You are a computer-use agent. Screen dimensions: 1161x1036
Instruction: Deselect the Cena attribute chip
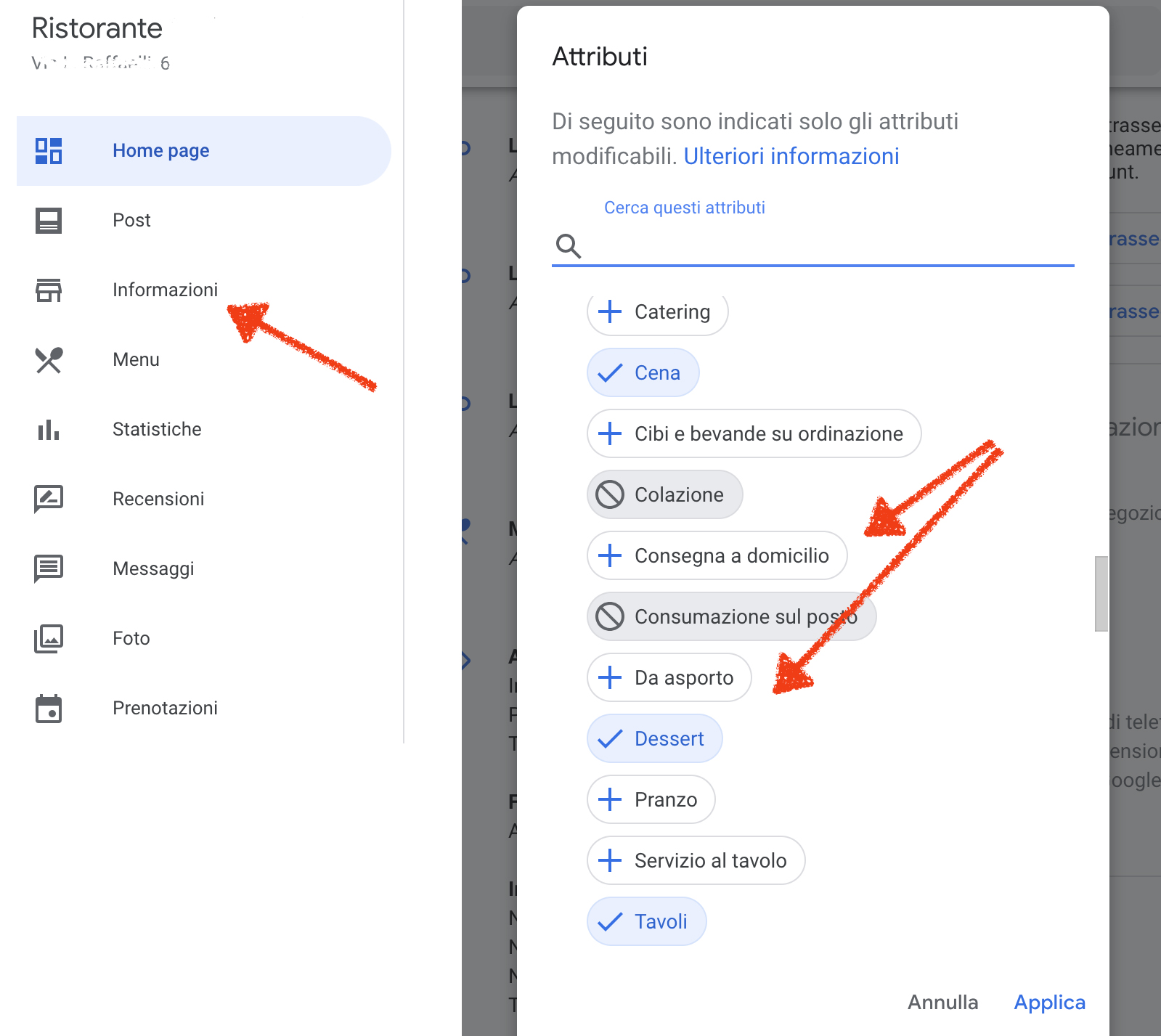coord(643,372)
